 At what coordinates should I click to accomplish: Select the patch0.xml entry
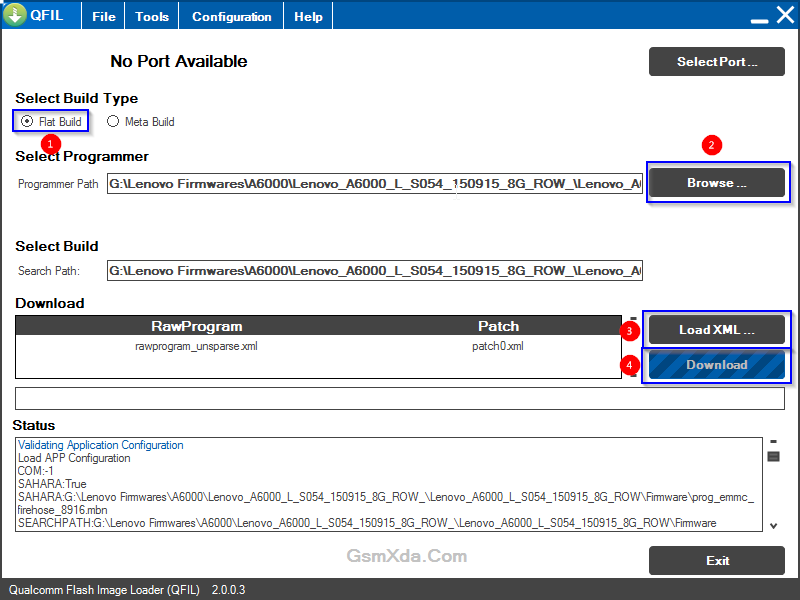point(497,346)
